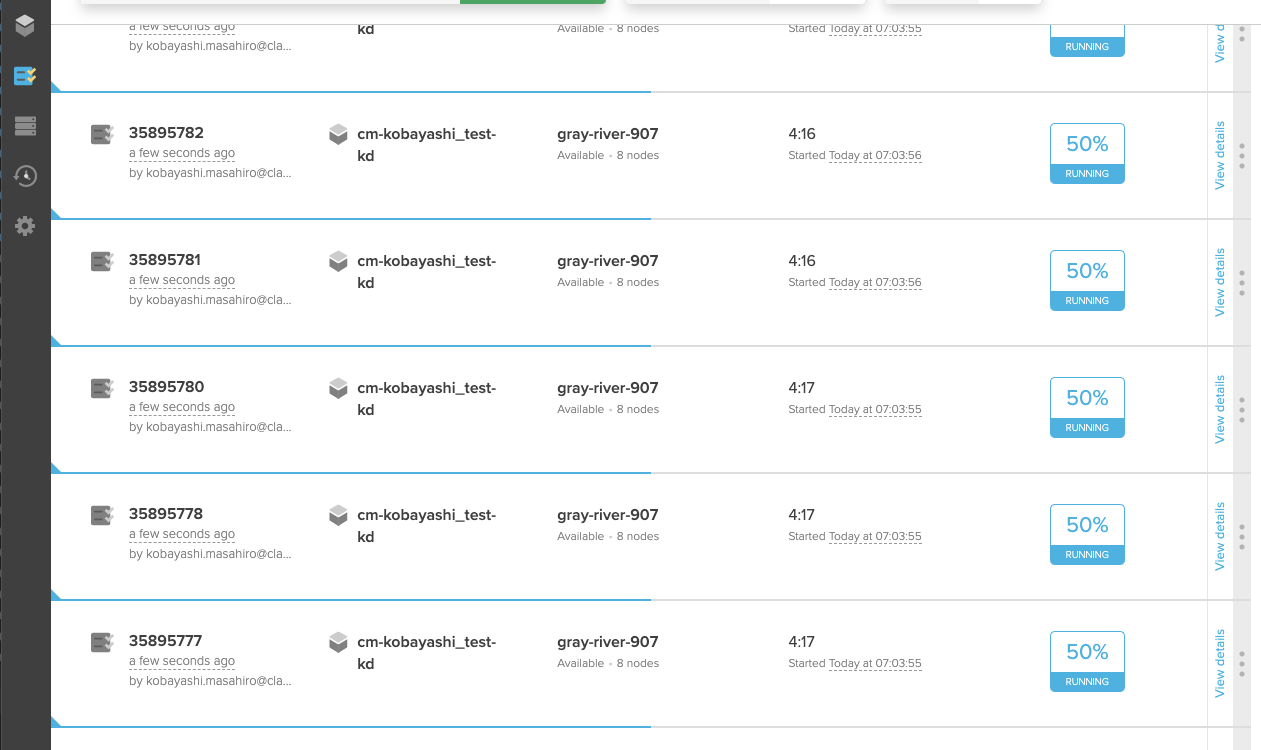Click the monitor icon beside job 35895782
The image size is (1261, 750).
(x=101, y=133)
